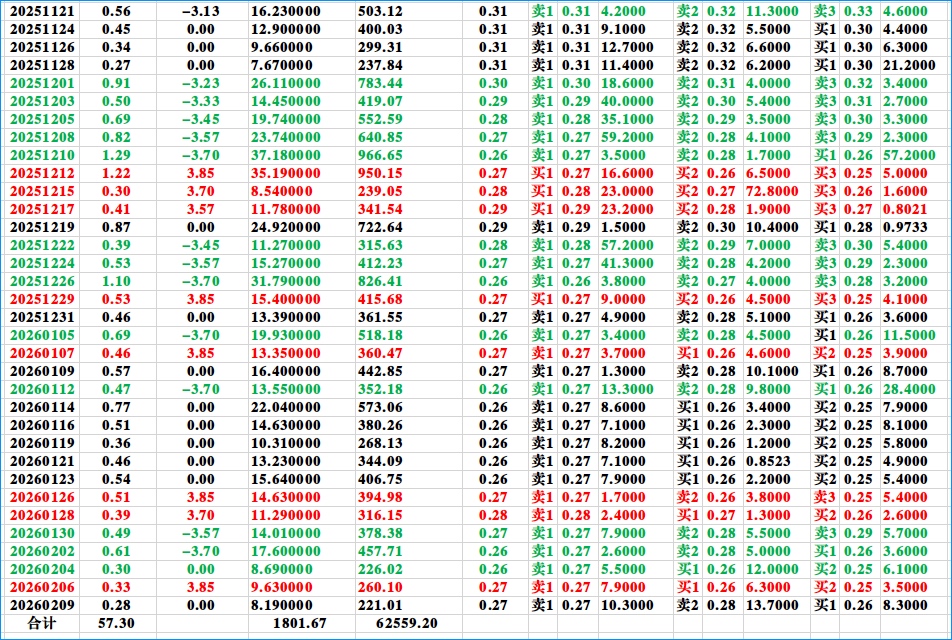Select the red date cell 20260107
Viewport: 952px width, 640px height.
coord(42,353)
